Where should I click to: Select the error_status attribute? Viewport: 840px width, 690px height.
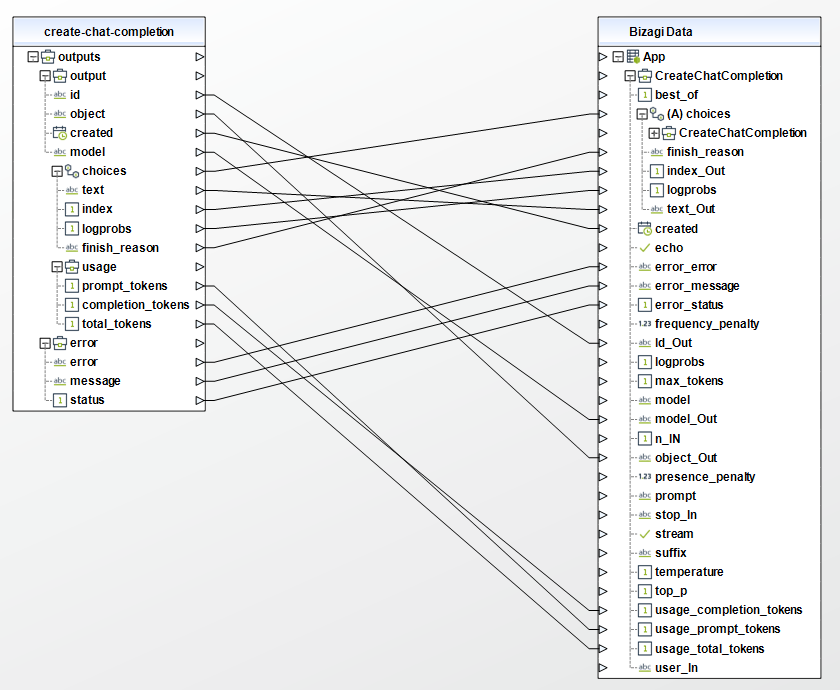click(689, 305)
